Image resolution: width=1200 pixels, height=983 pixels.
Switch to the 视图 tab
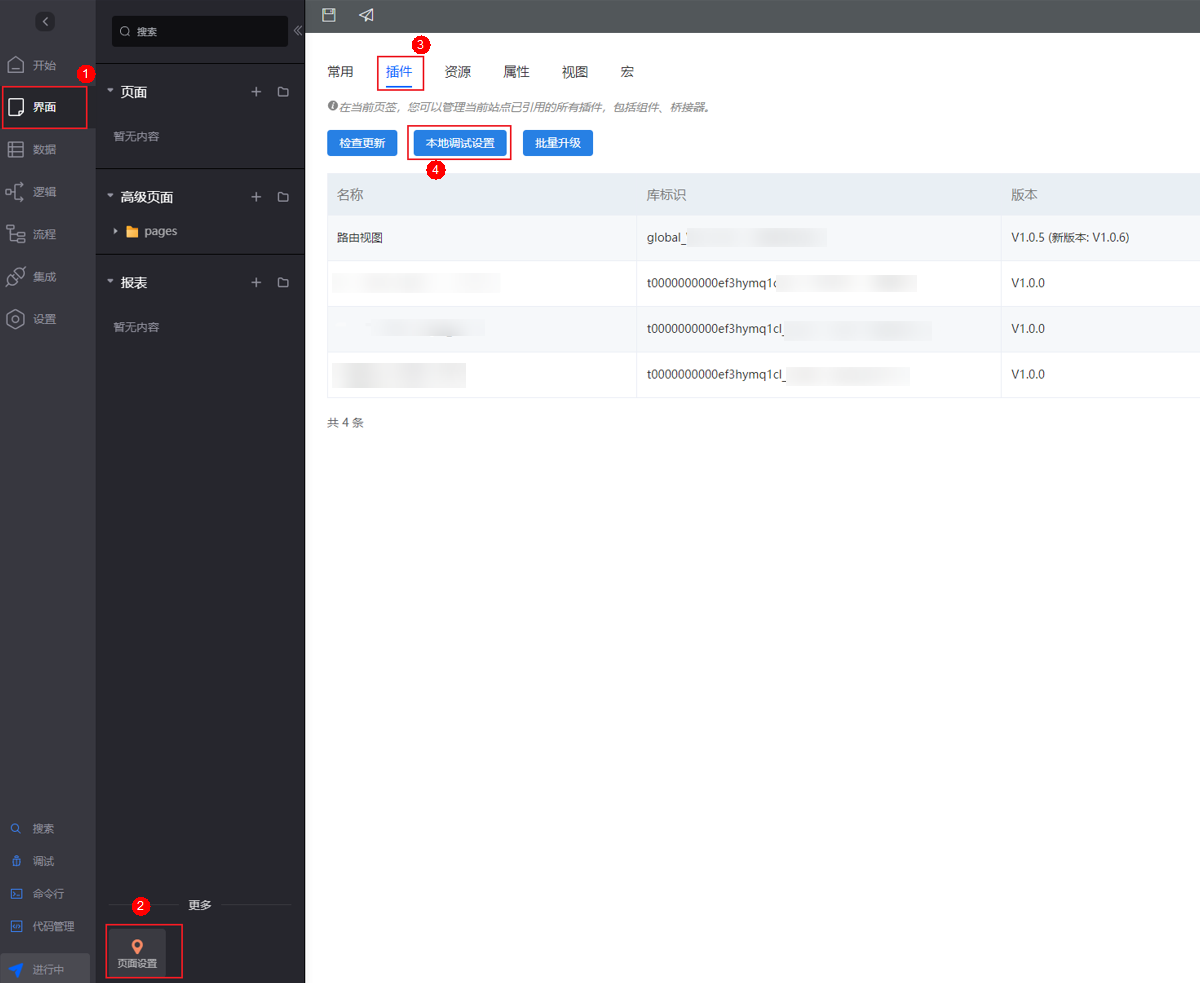575,72
